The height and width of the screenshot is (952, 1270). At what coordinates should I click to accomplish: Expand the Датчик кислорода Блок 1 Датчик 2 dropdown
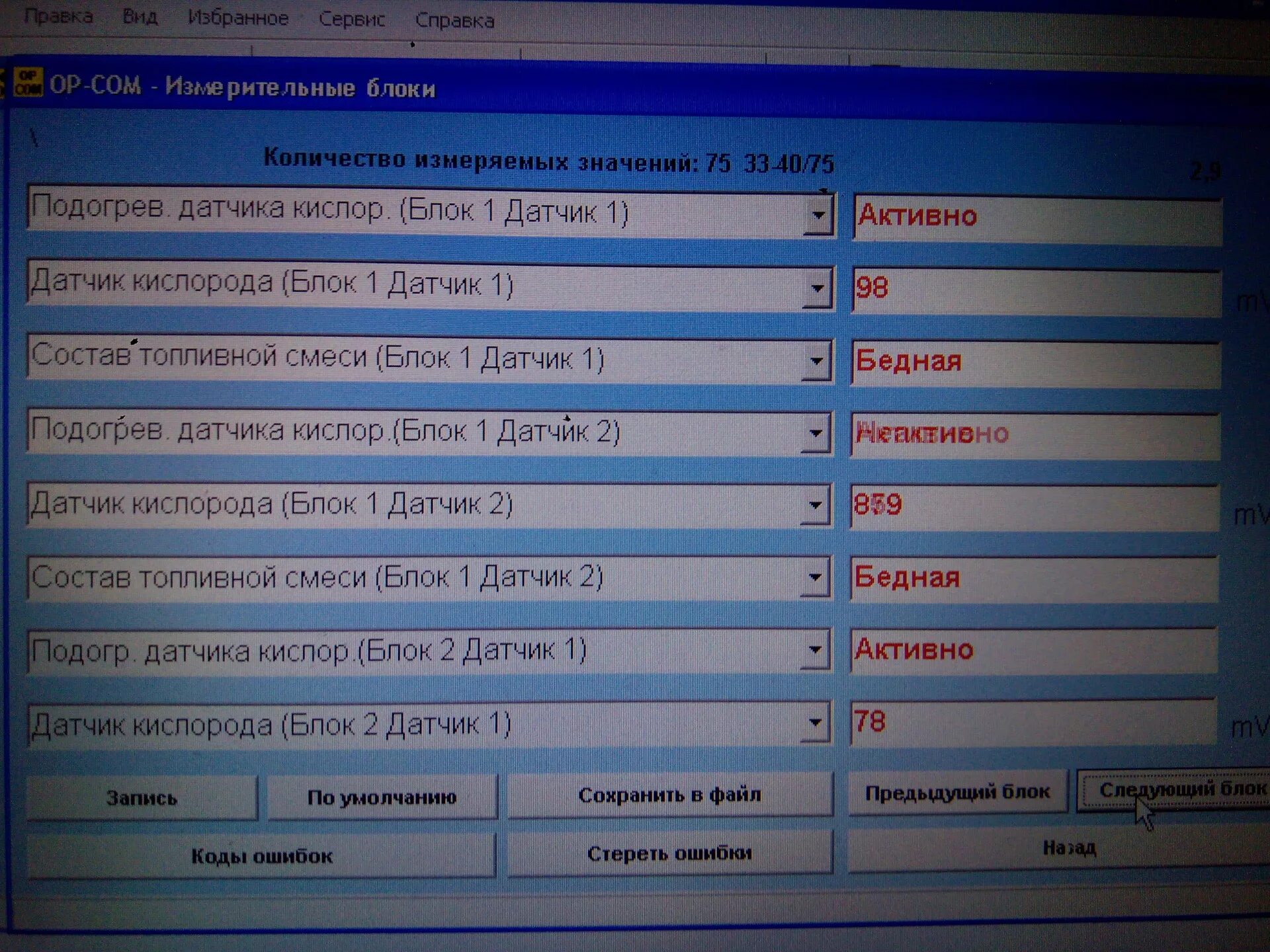(815, 506)
